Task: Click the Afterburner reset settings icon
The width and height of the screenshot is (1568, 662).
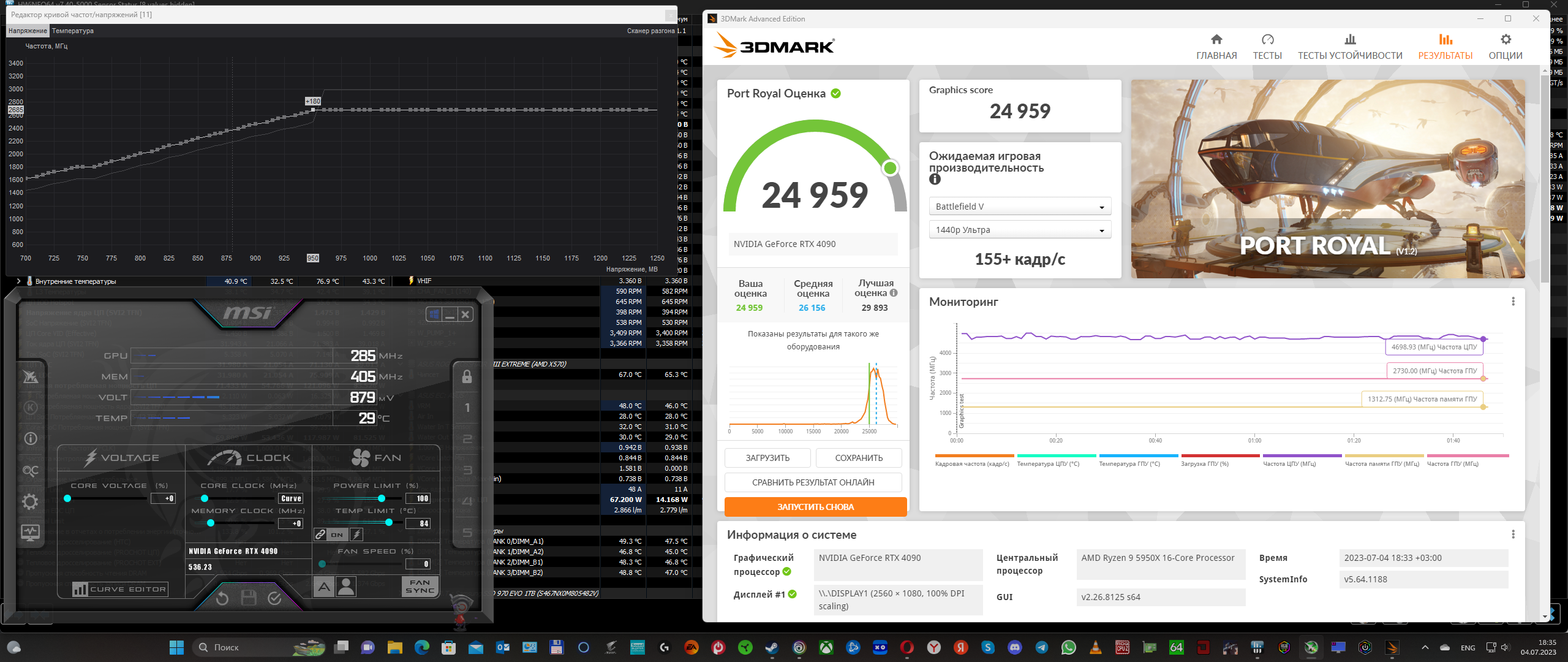Action: (222, 598)
